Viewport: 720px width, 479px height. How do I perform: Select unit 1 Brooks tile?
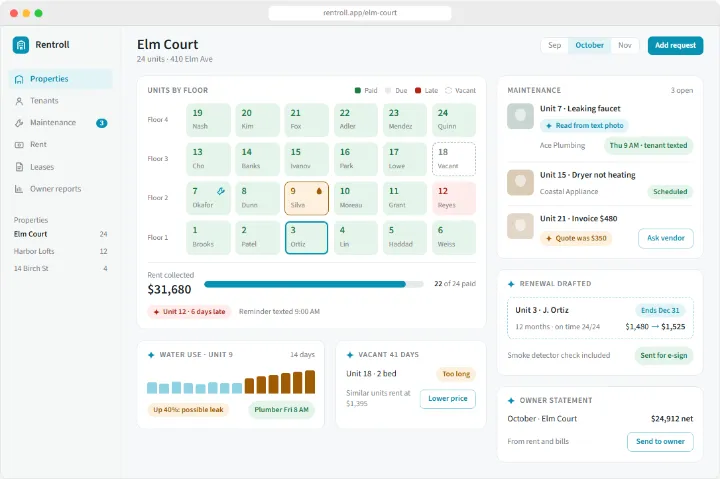208,237
